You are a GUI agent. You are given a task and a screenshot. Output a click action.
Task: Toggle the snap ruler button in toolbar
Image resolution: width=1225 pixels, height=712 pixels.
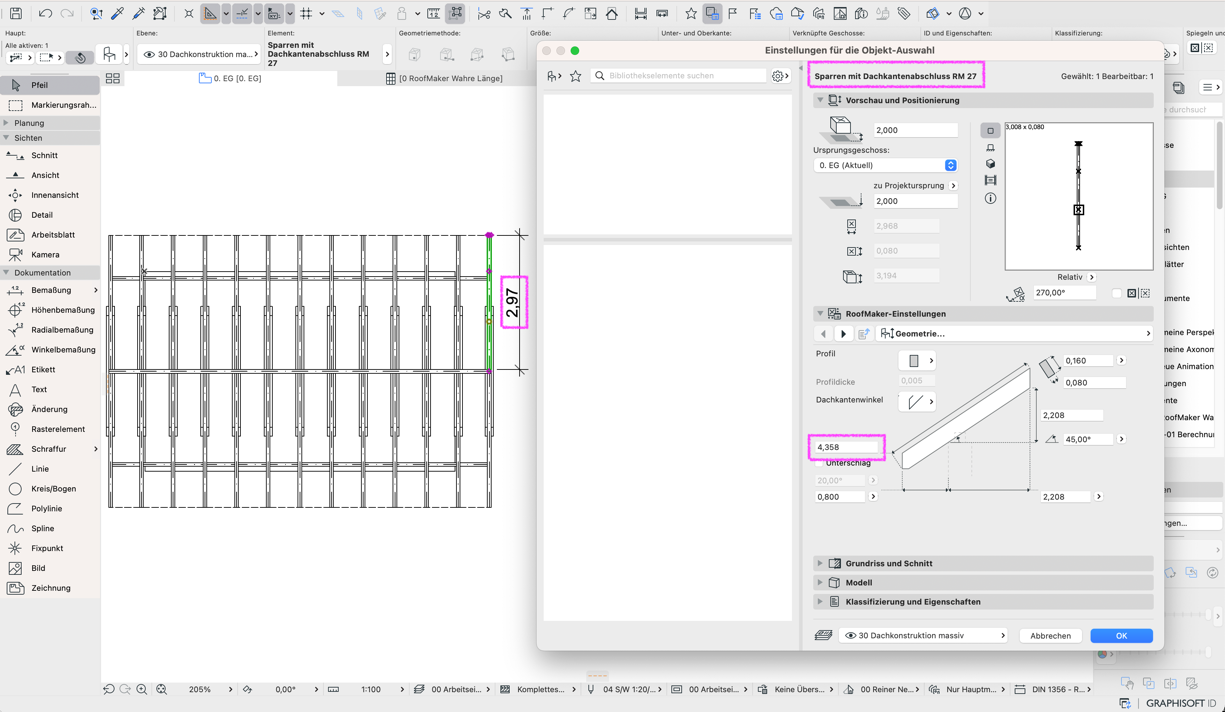[x=210, y=14]
